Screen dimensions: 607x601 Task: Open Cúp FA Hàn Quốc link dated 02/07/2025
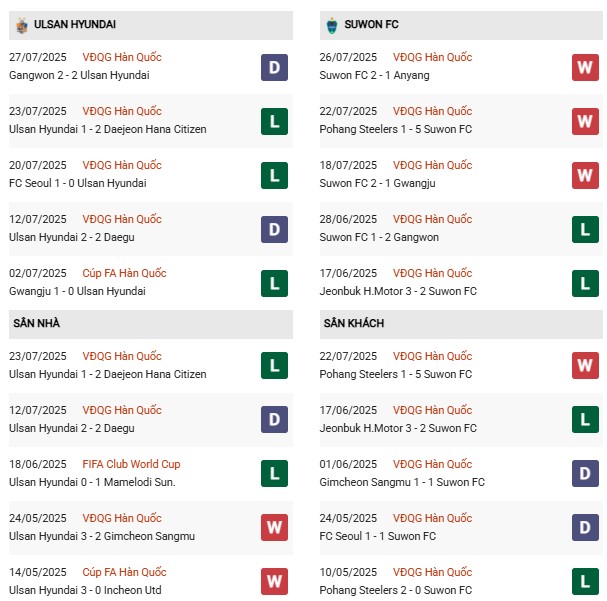(125, 273)
